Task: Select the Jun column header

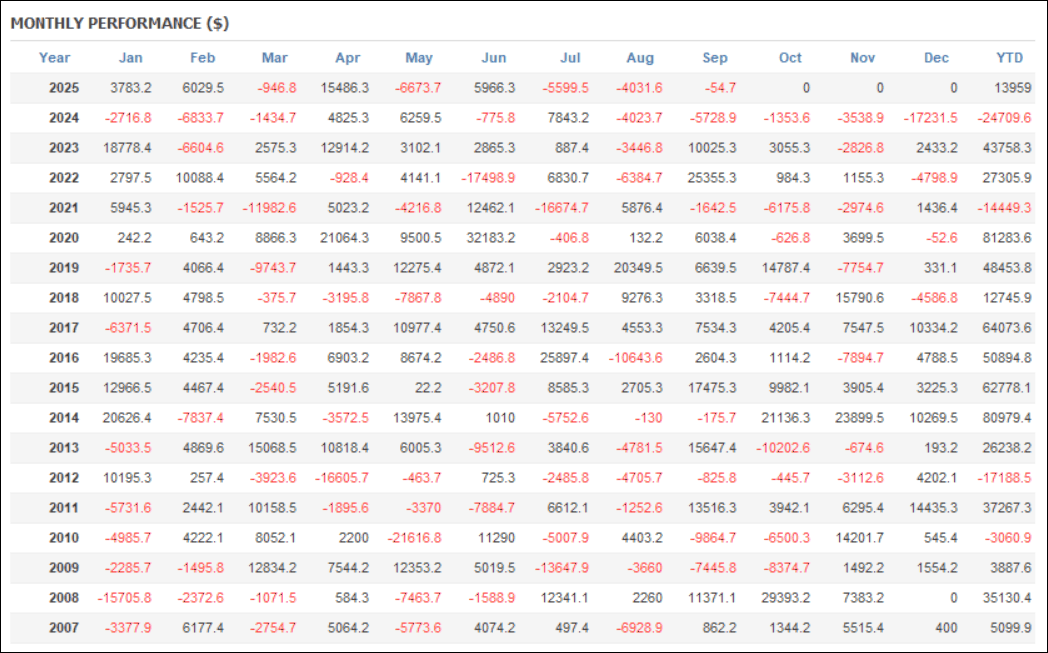Action: [x=494, y=58]
